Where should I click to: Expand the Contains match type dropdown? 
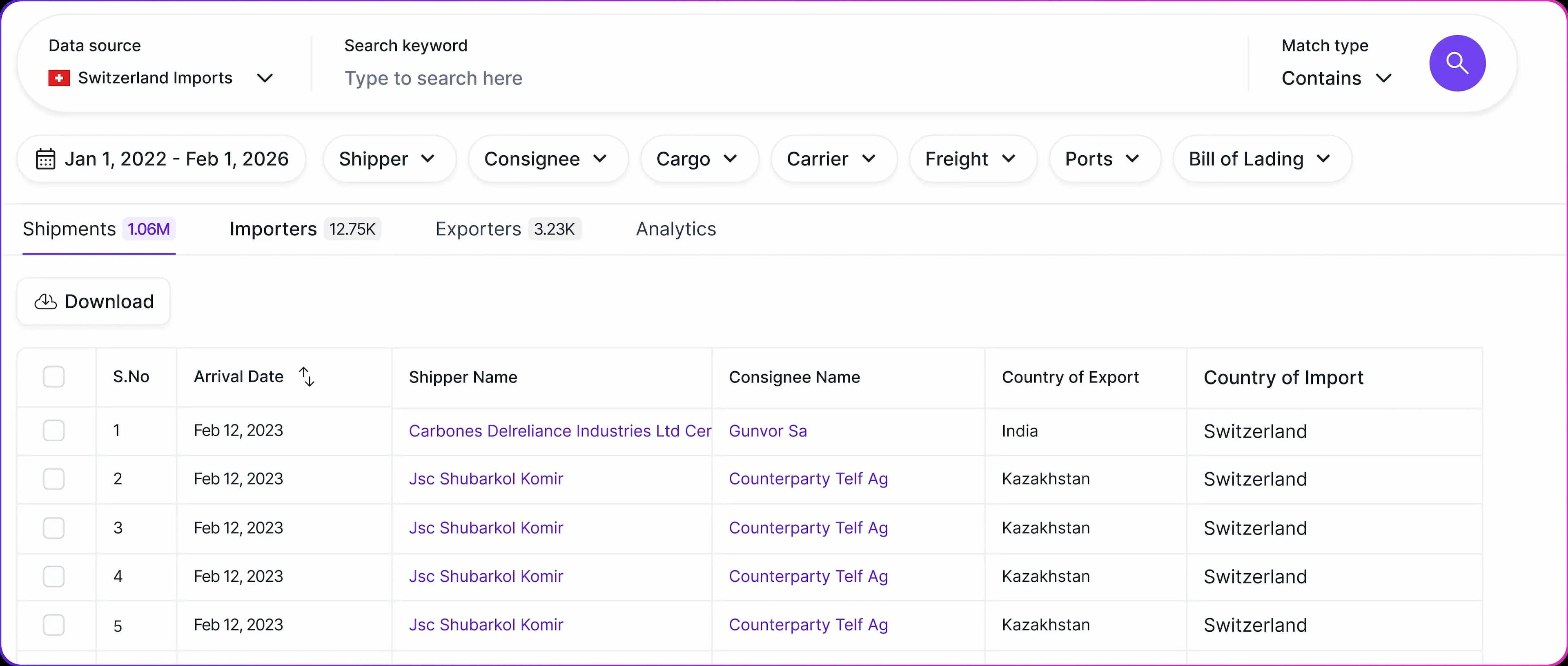1336,78
